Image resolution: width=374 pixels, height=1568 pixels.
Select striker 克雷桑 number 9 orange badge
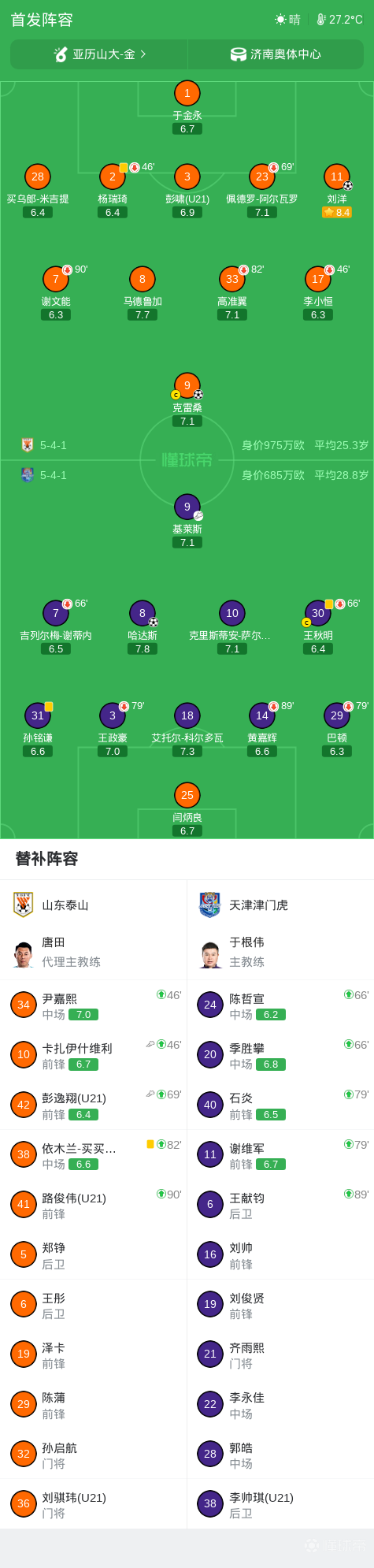click(x=187, y=385)
